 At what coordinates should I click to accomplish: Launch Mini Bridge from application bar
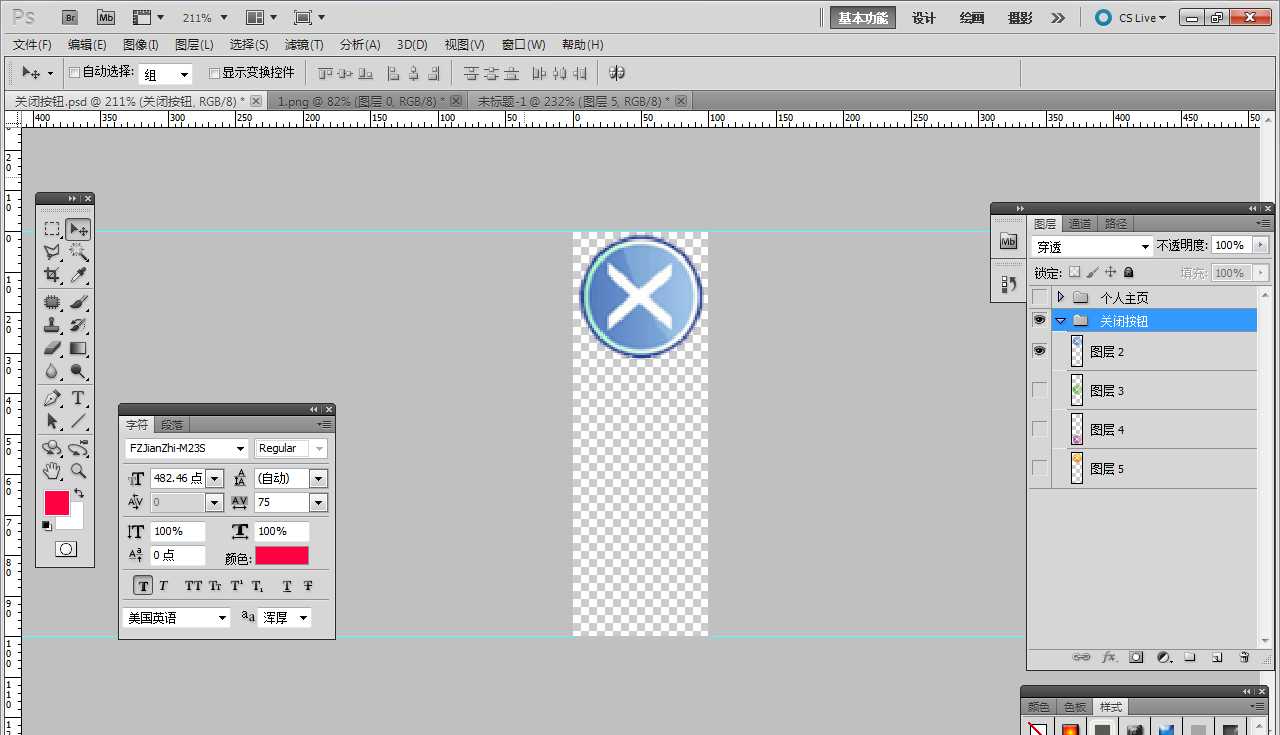click(x=106, y=17)
